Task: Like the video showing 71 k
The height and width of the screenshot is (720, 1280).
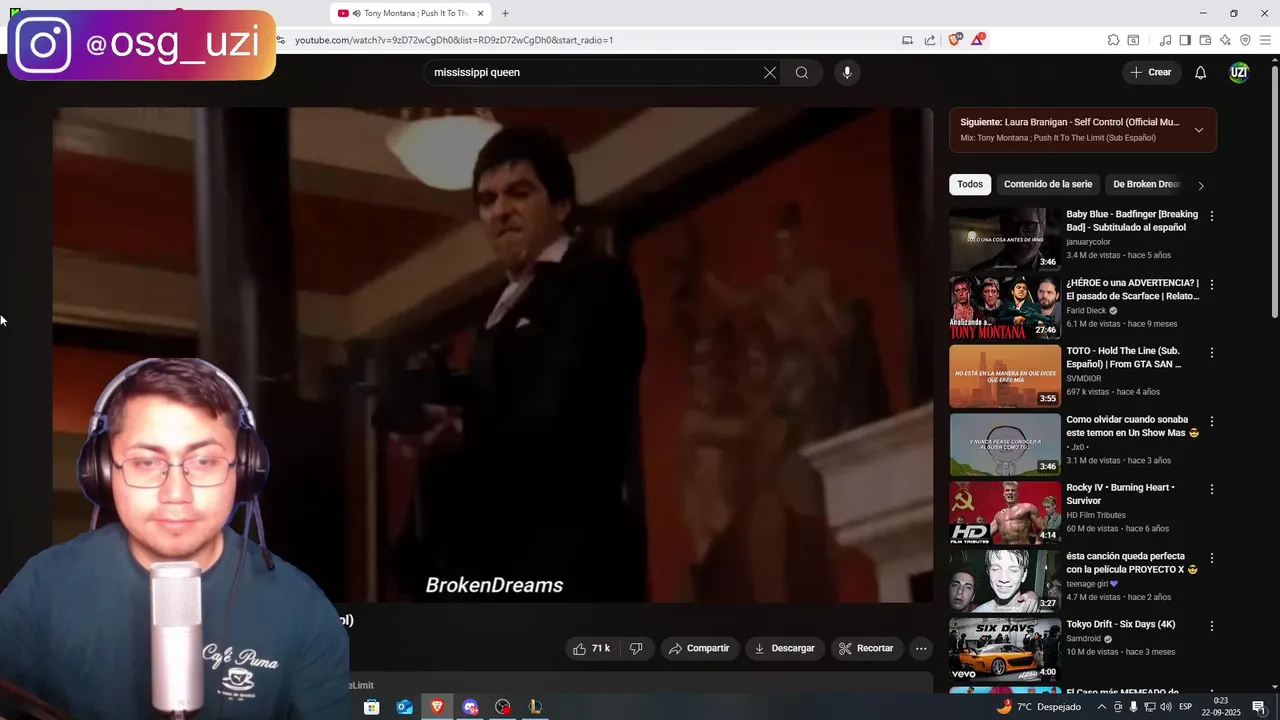Action: pyautogui.click(x=591, y=649)
